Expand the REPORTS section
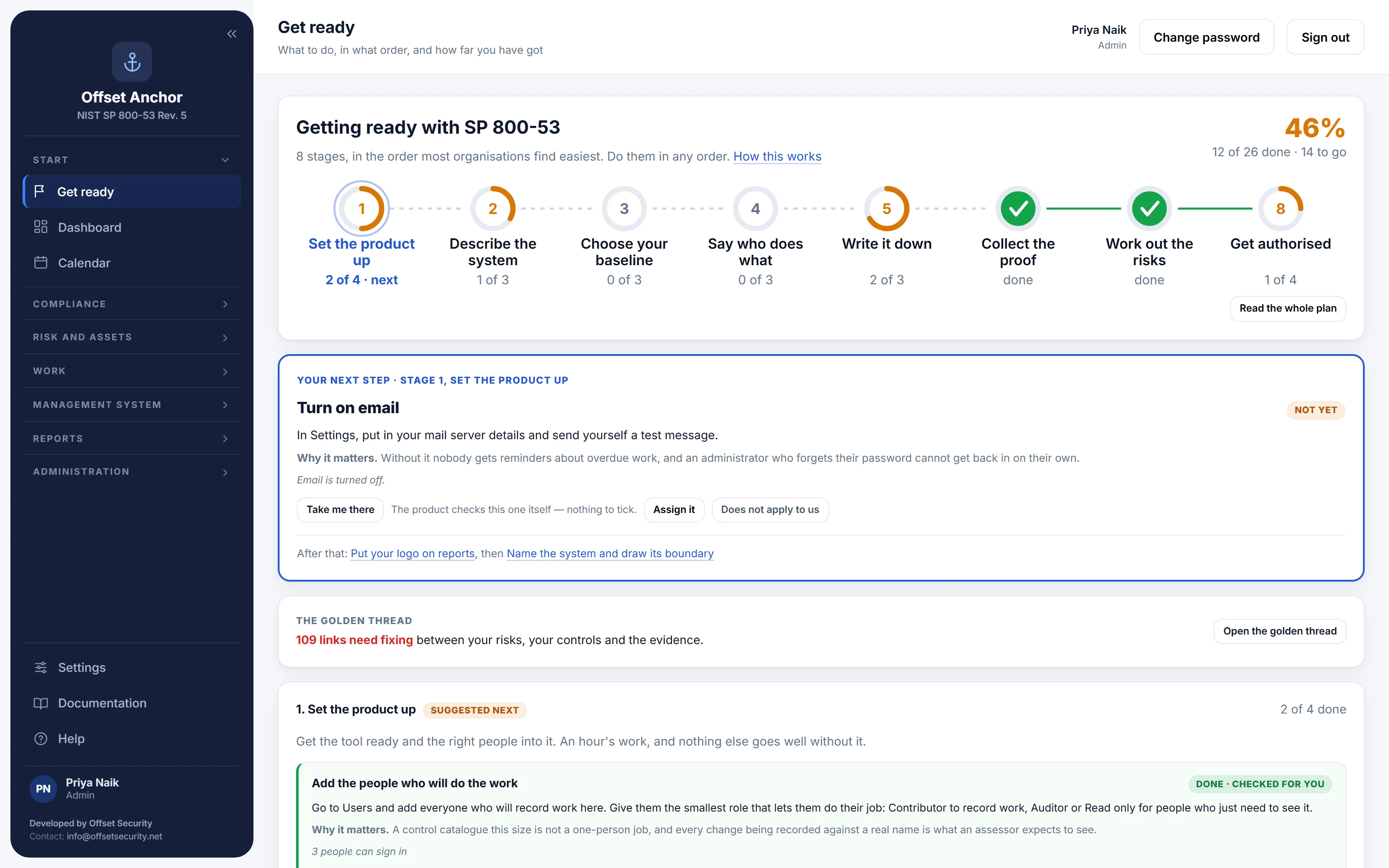Image resolution: width=1389 pixels, height=868 pixels. click(132, 439)
